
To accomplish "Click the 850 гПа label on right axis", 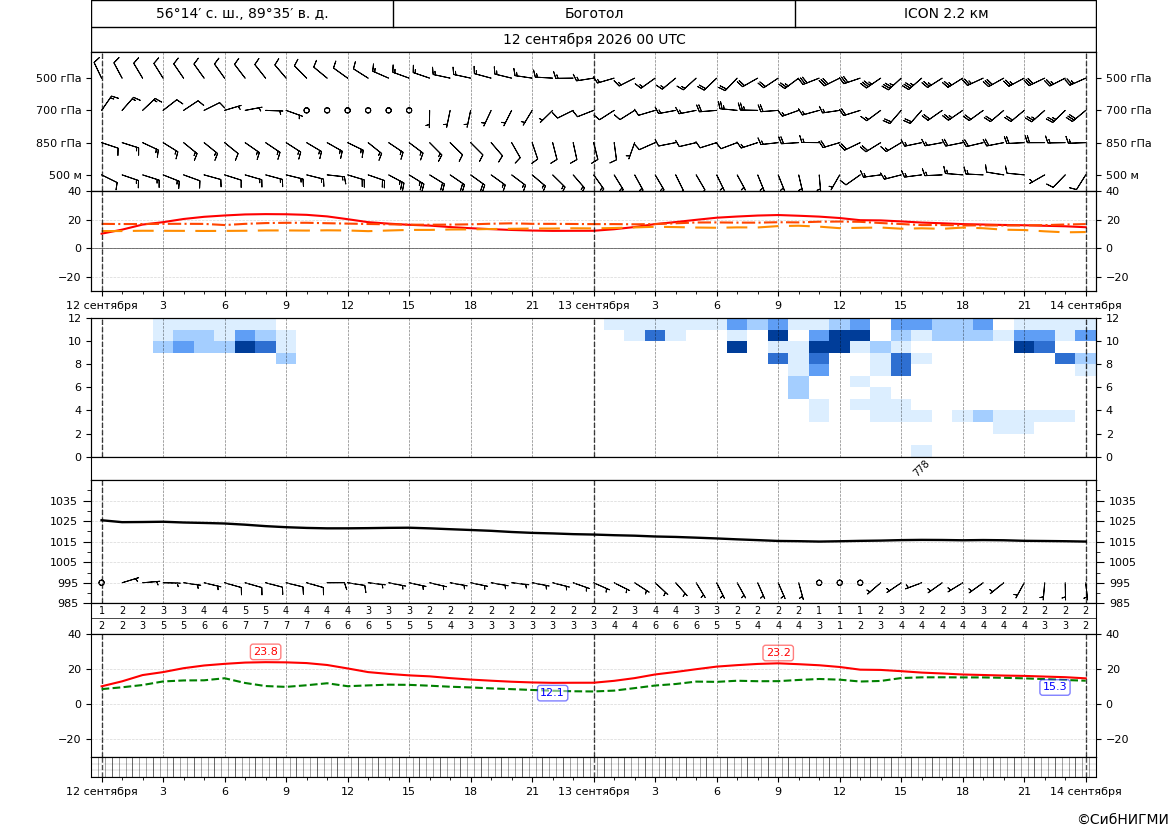I will (x=1128, y=143).
